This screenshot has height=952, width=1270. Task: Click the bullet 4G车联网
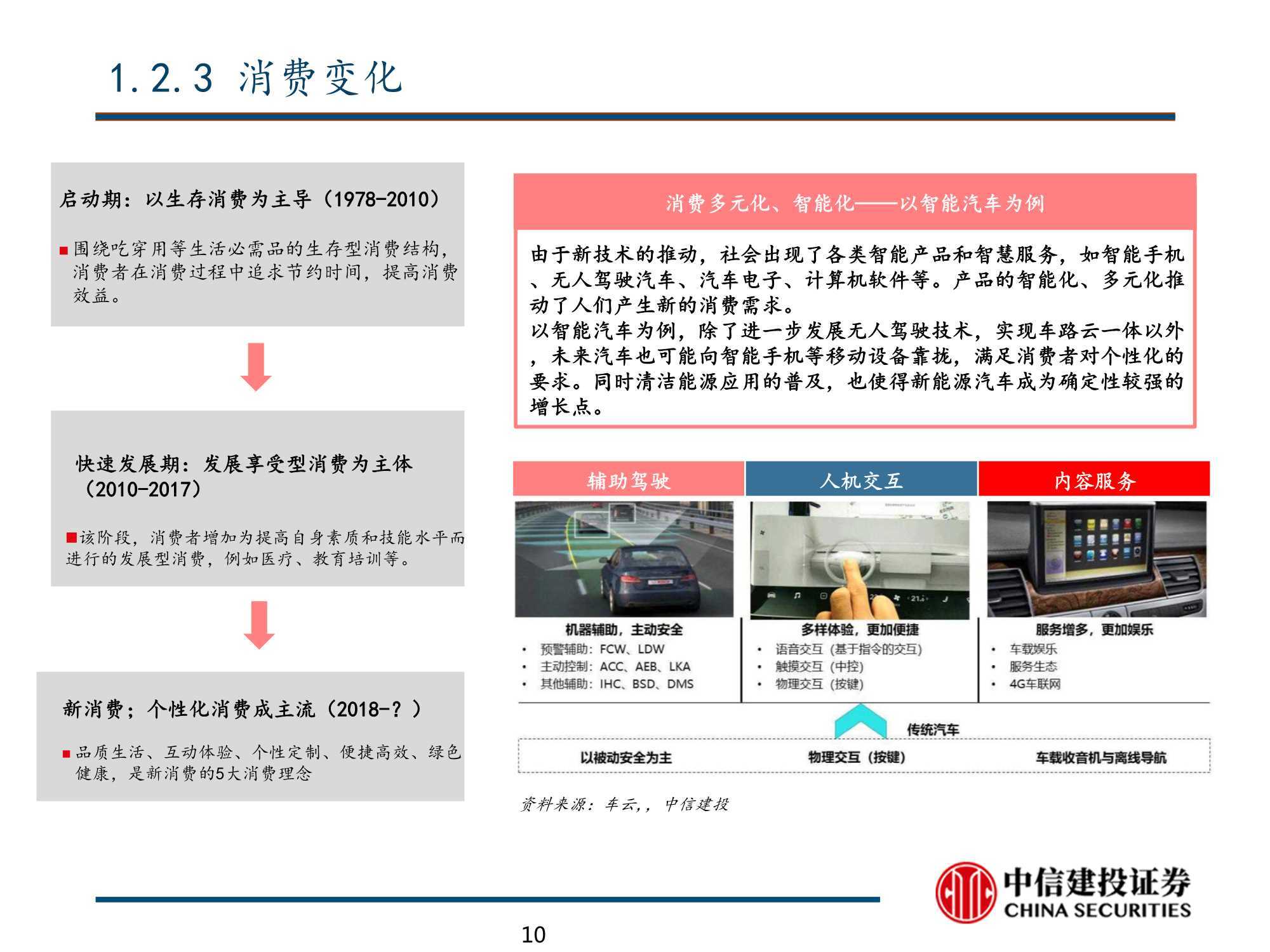(1035, 684)
